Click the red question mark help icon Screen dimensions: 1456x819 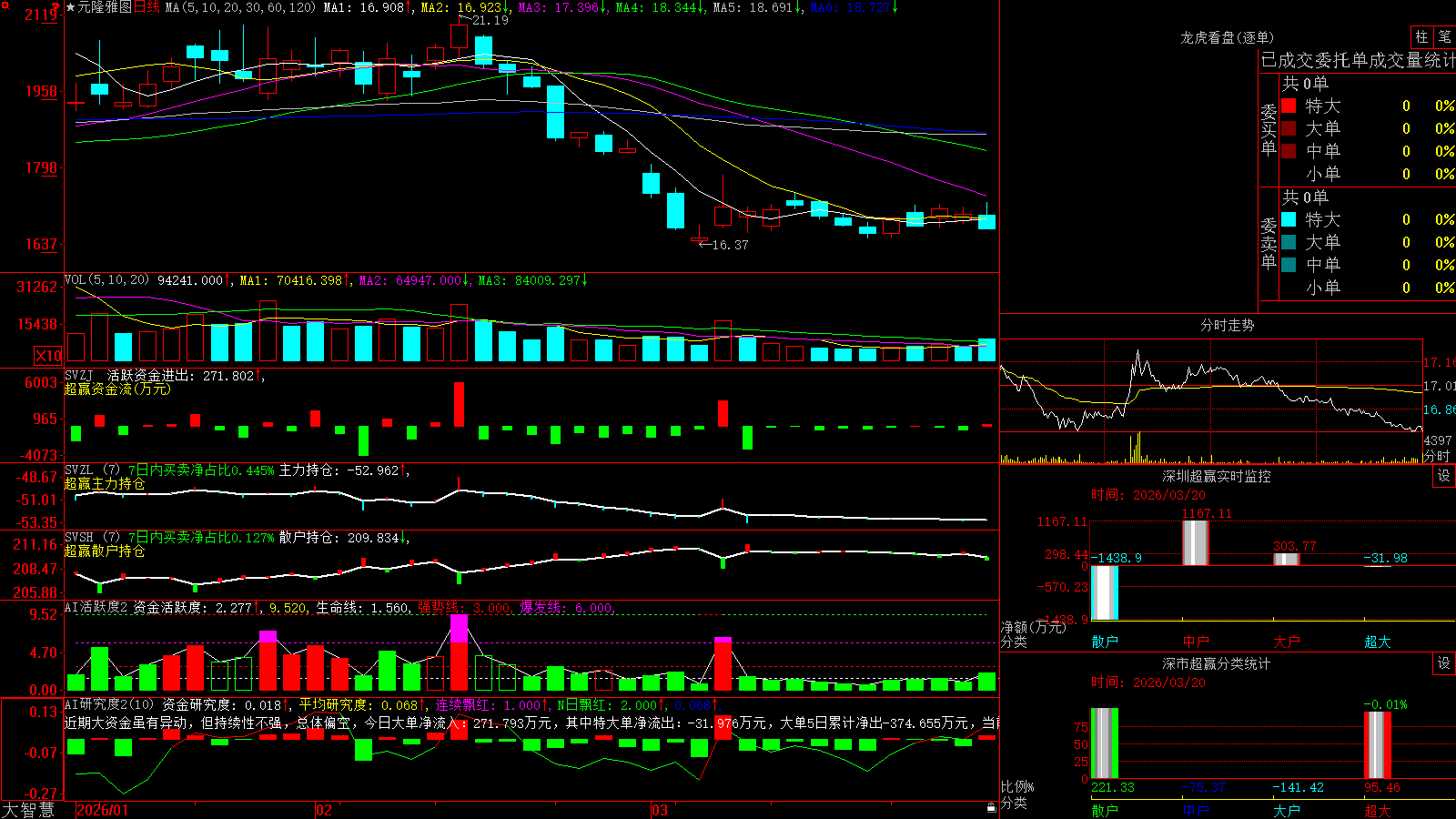56,7
